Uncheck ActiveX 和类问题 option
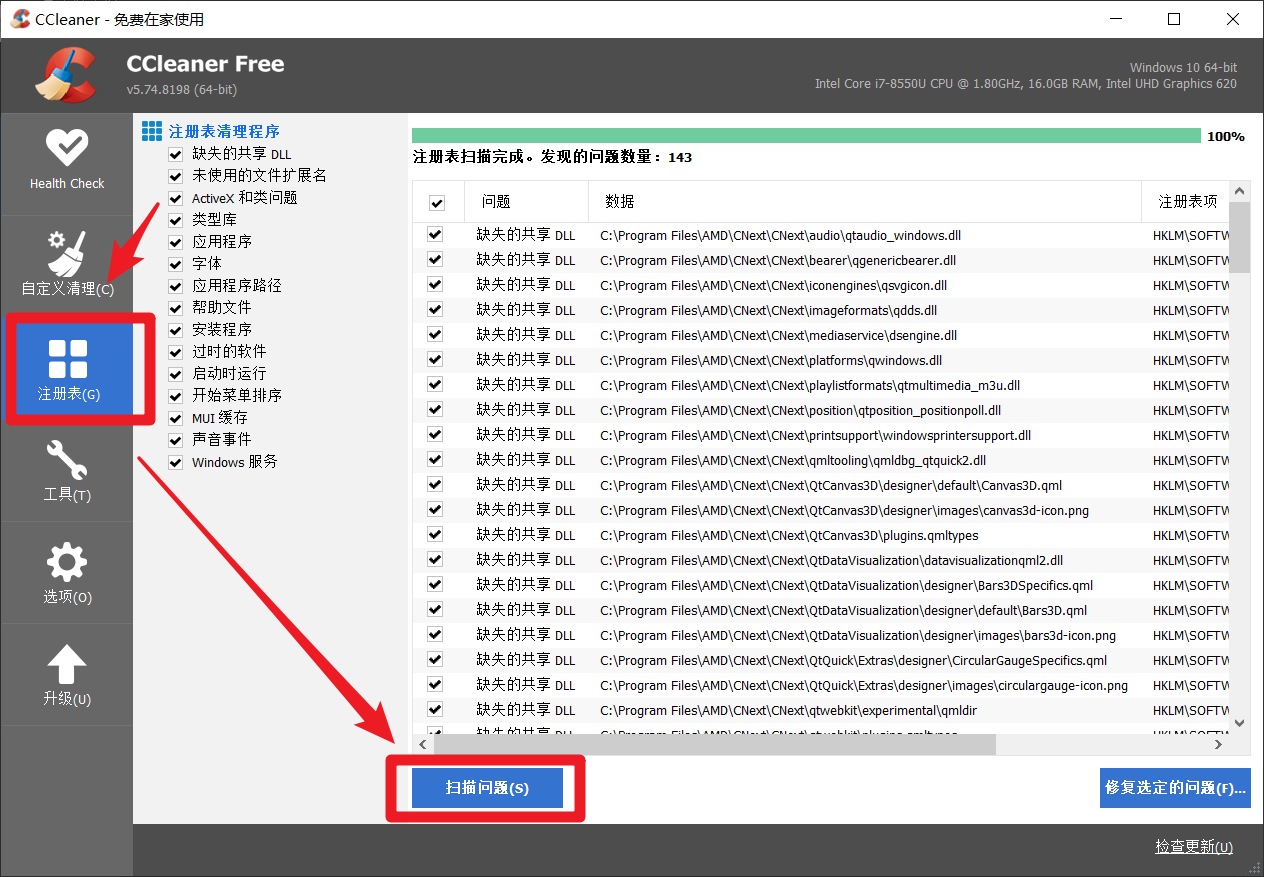Viewport: 1264px width, 877px height. click(x=176, y=198)
